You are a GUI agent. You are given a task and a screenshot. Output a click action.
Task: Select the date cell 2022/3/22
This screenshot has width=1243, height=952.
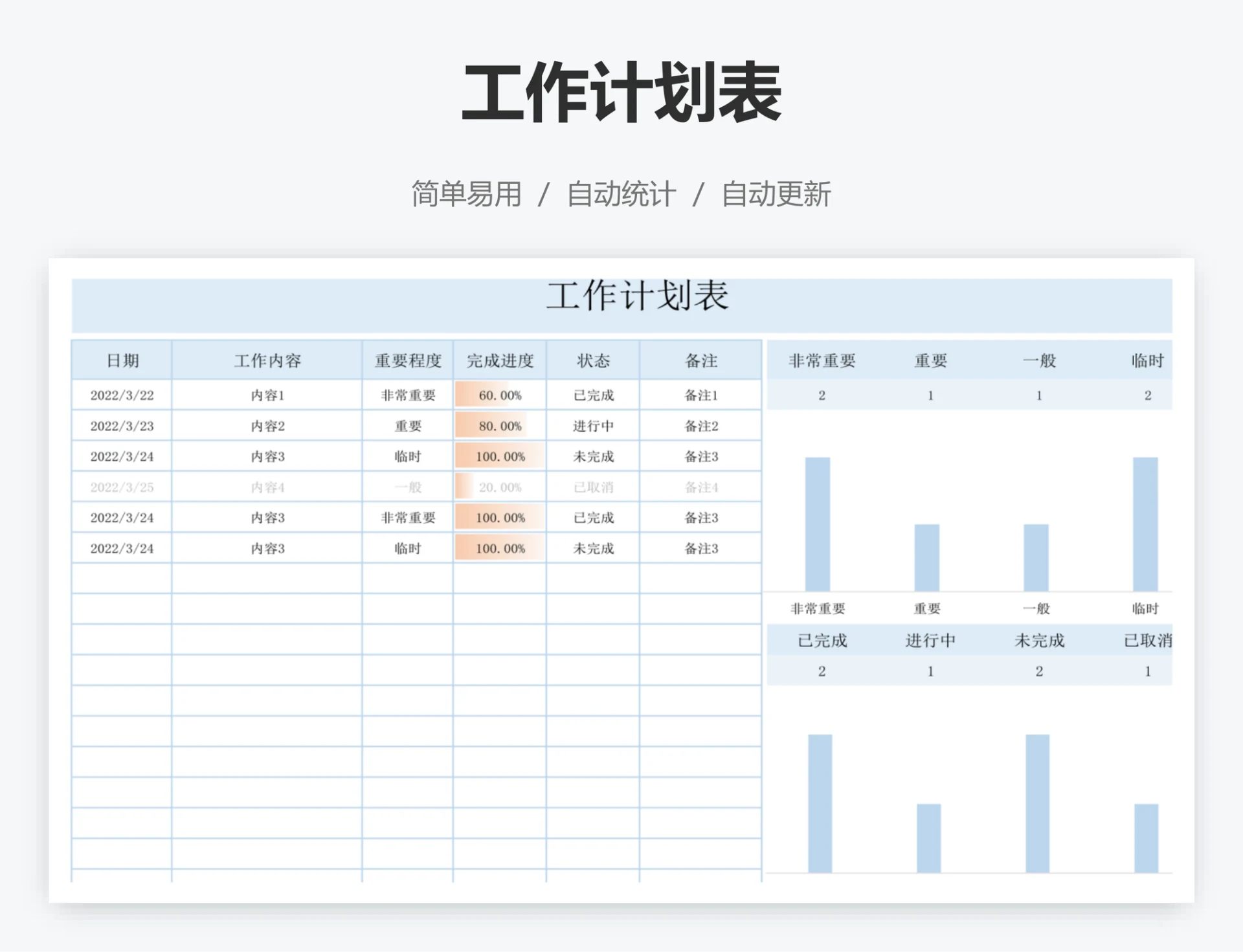(122, 395)
